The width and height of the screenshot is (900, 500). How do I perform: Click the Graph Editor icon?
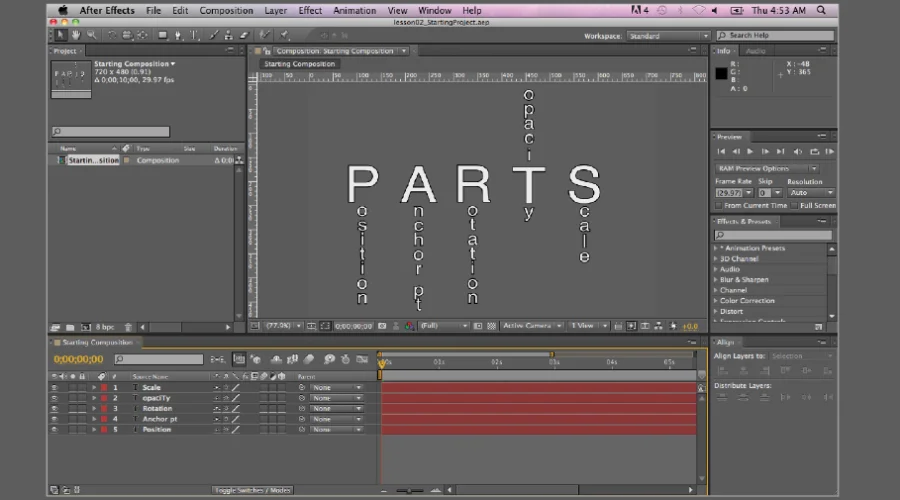(362, 359)
